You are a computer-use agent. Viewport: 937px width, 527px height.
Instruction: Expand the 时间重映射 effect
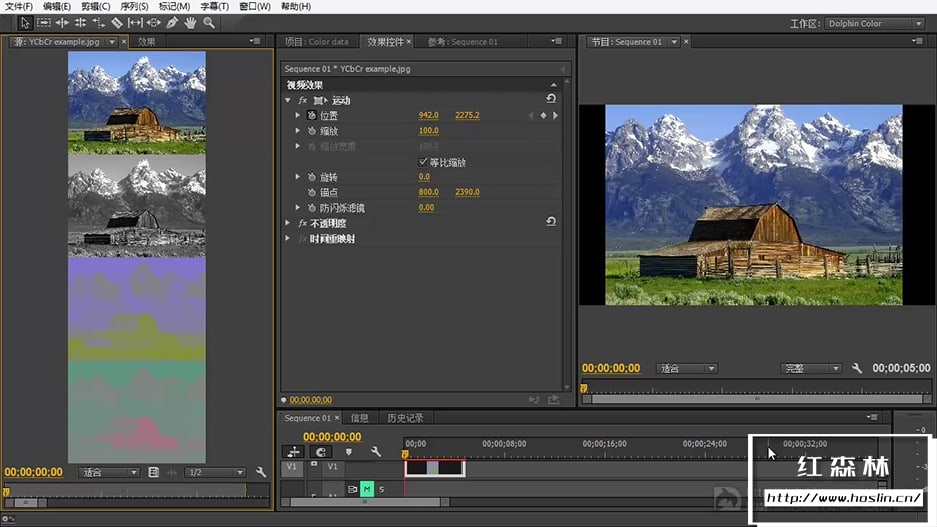tap(288, 238)
